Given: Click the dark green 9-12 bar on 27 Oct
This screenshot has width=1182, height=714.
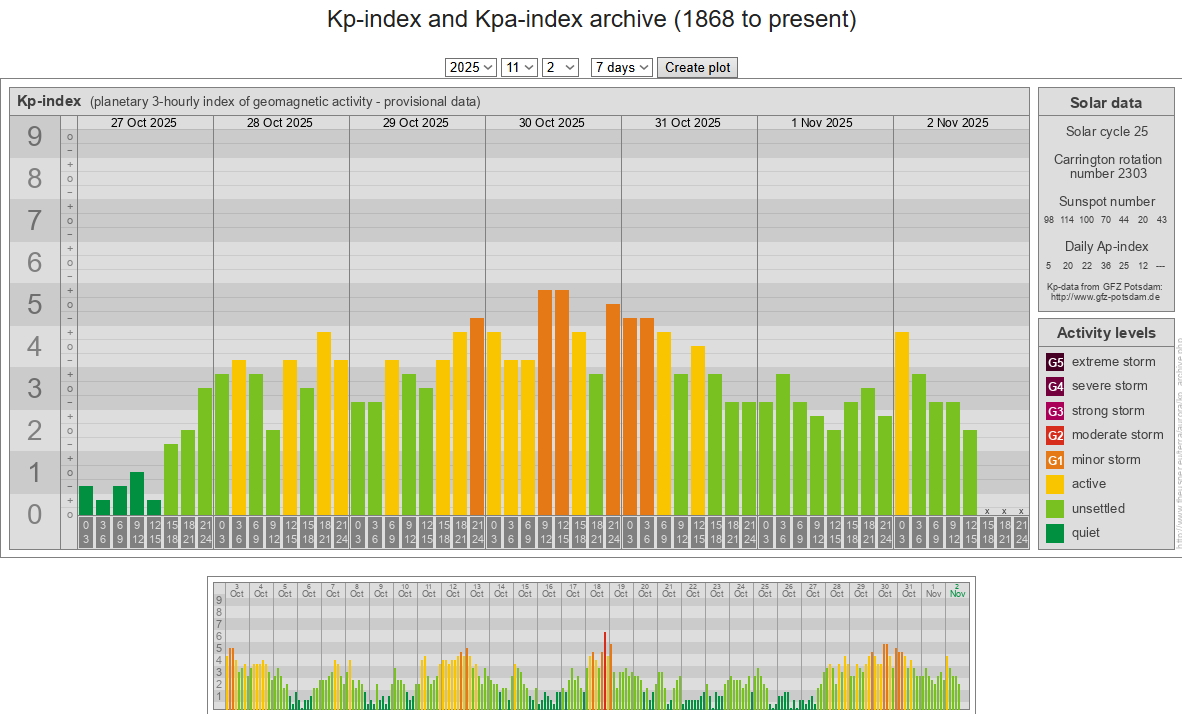Looking at the screenshot, I should [x=136, y=494].
